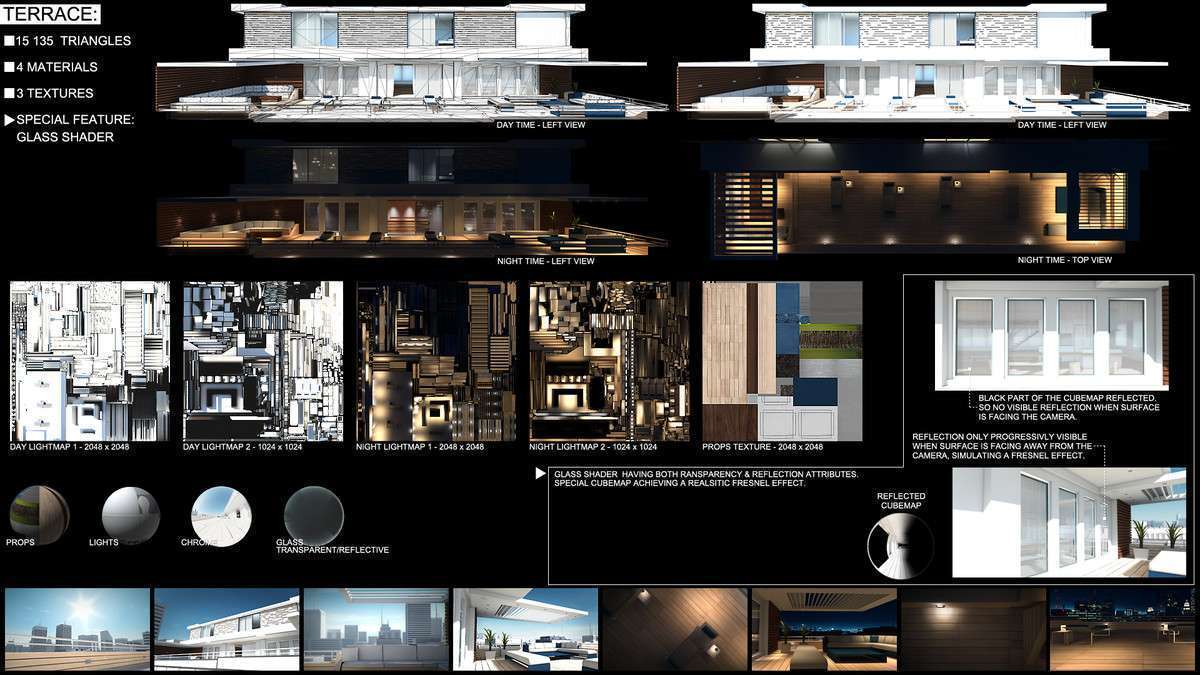Click the 3 TEXTURES text
1200x675 pixels.
[55, 93]
